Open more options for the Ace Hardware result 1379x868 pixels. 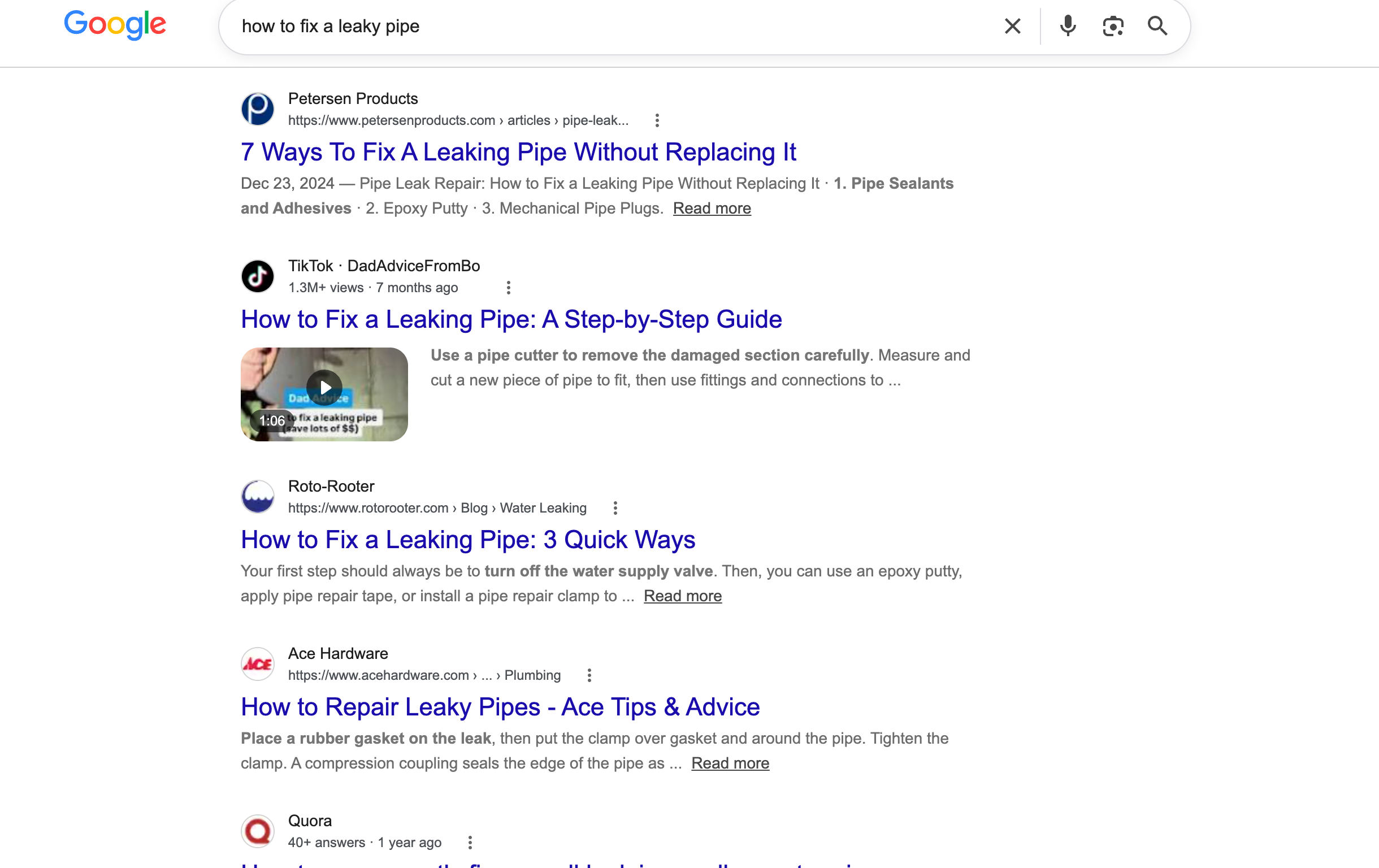click(589, 675)
